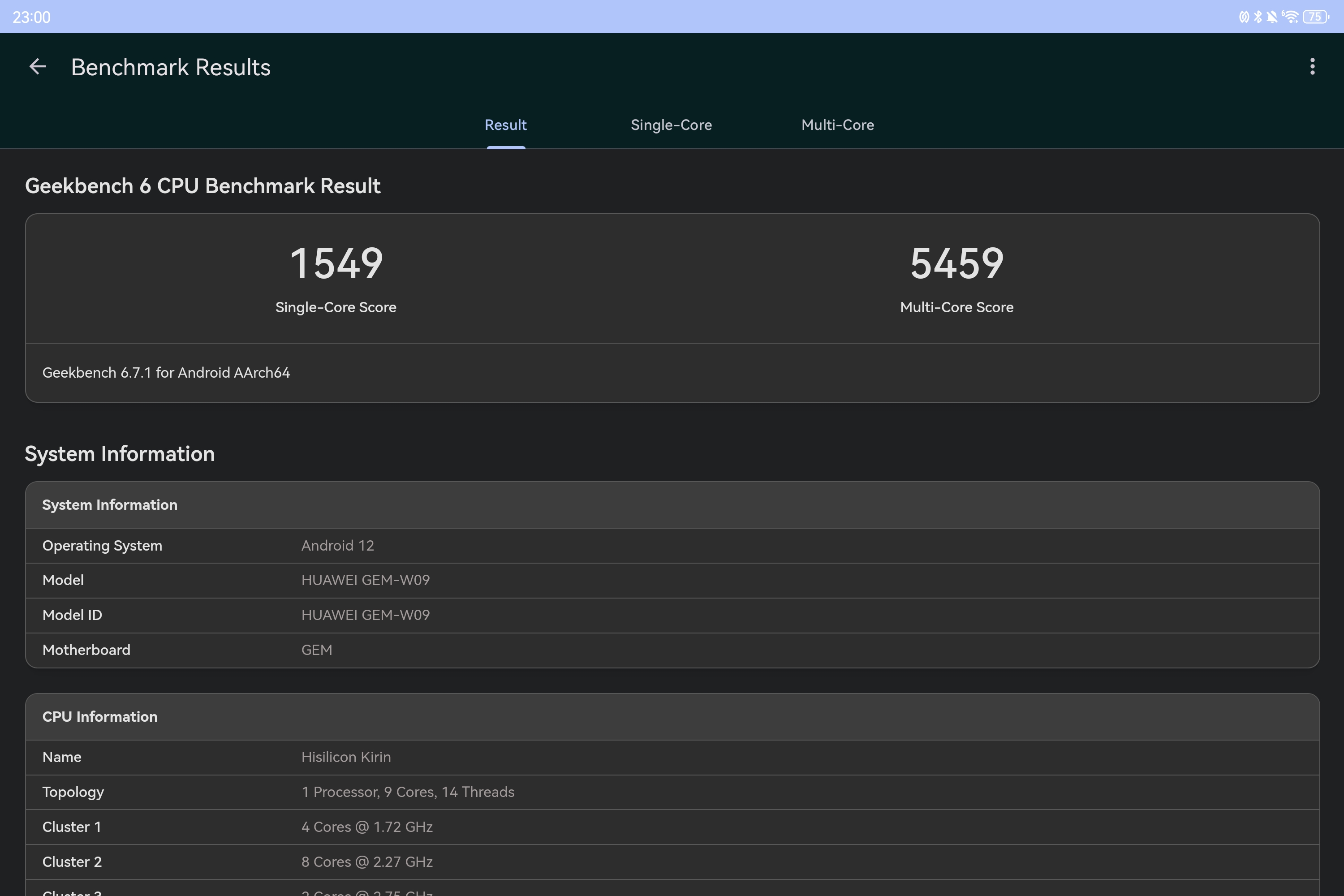
Task: Tap the 23:00 clock in status bar
Action: click(31, 17)
